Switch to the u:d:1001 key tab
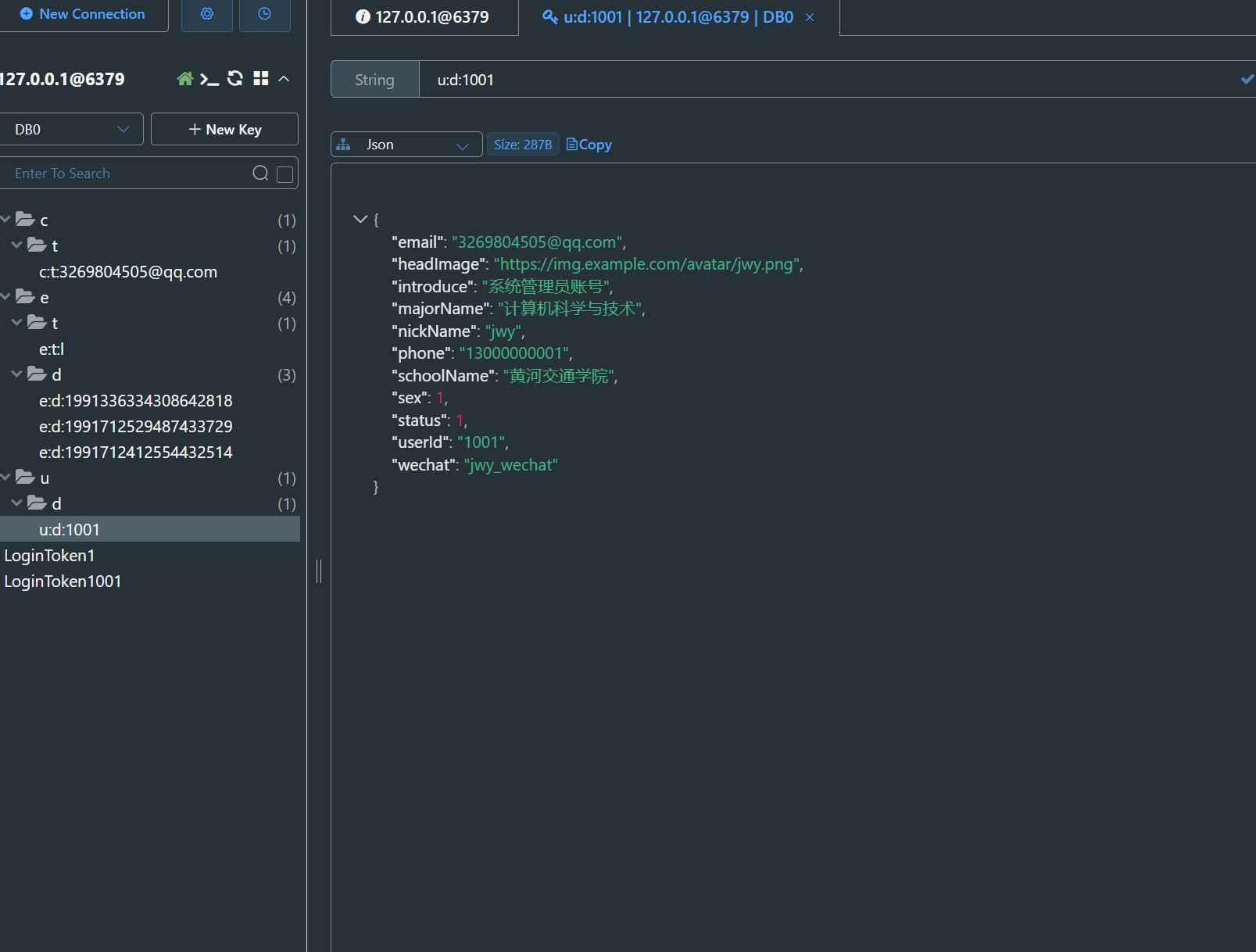 (678, 17)
